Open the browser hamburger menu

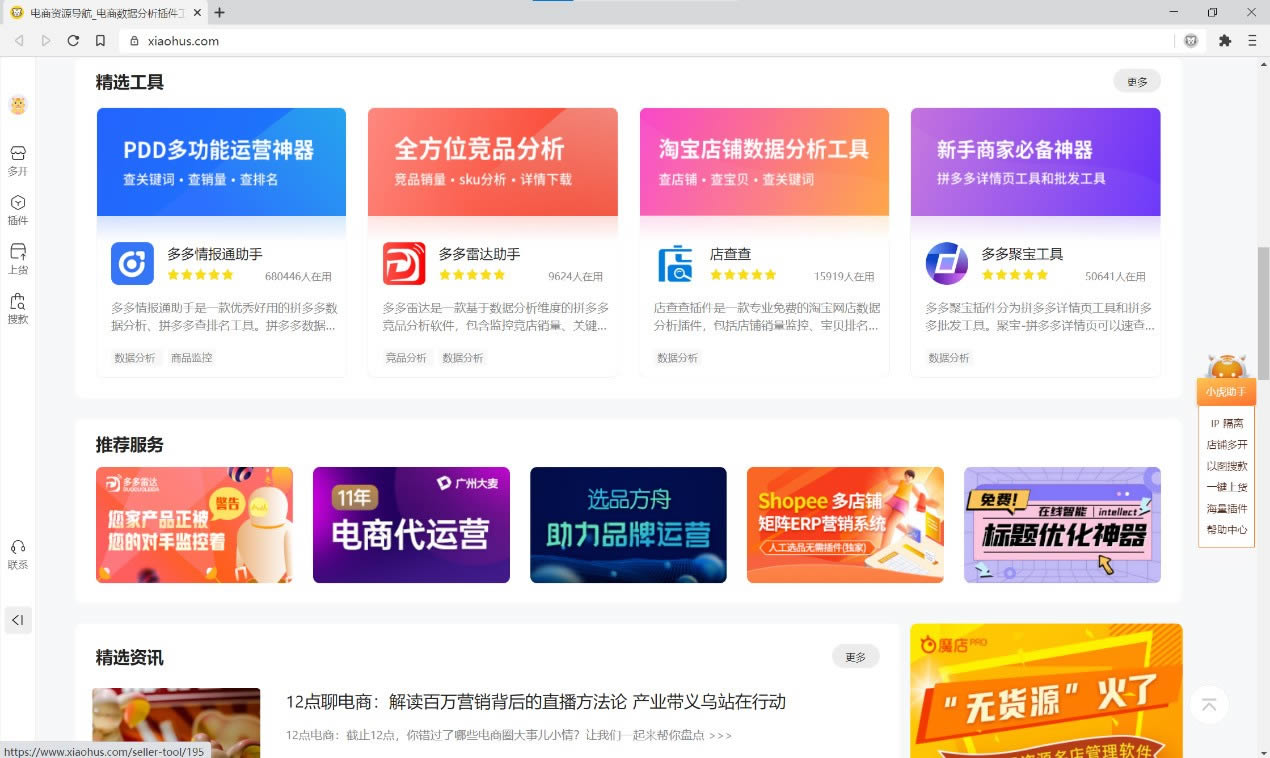1252,41
